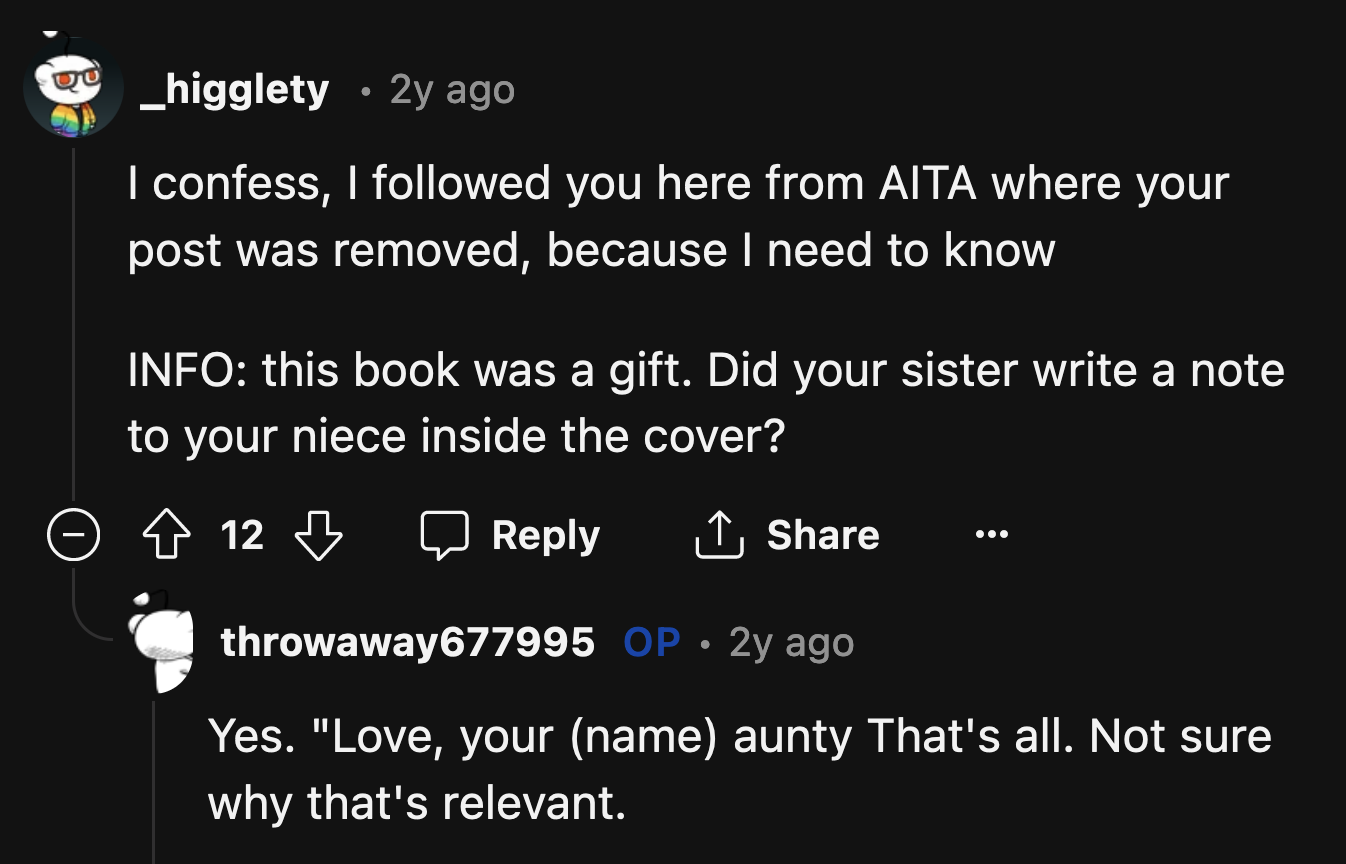The width and height of the screenshot is (1346, 864).
Task: Toggle the downvote on the comment
Action: [x=318, y=534]
